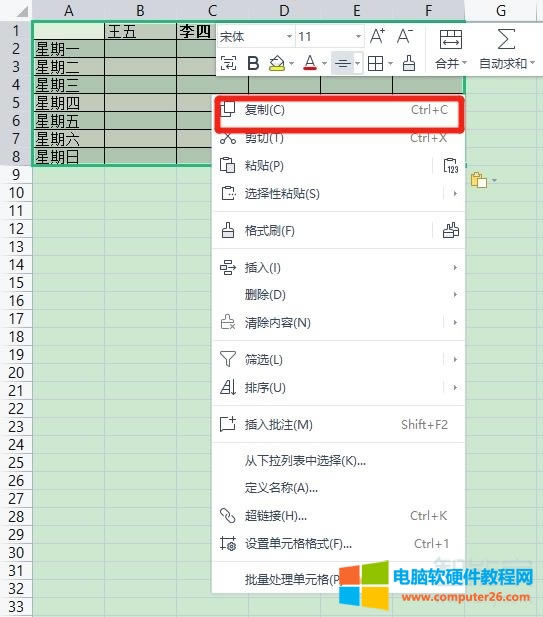The image size is (543, 617).
Task: Expand the Filter submenu arrow
Action: click(455, 360)
